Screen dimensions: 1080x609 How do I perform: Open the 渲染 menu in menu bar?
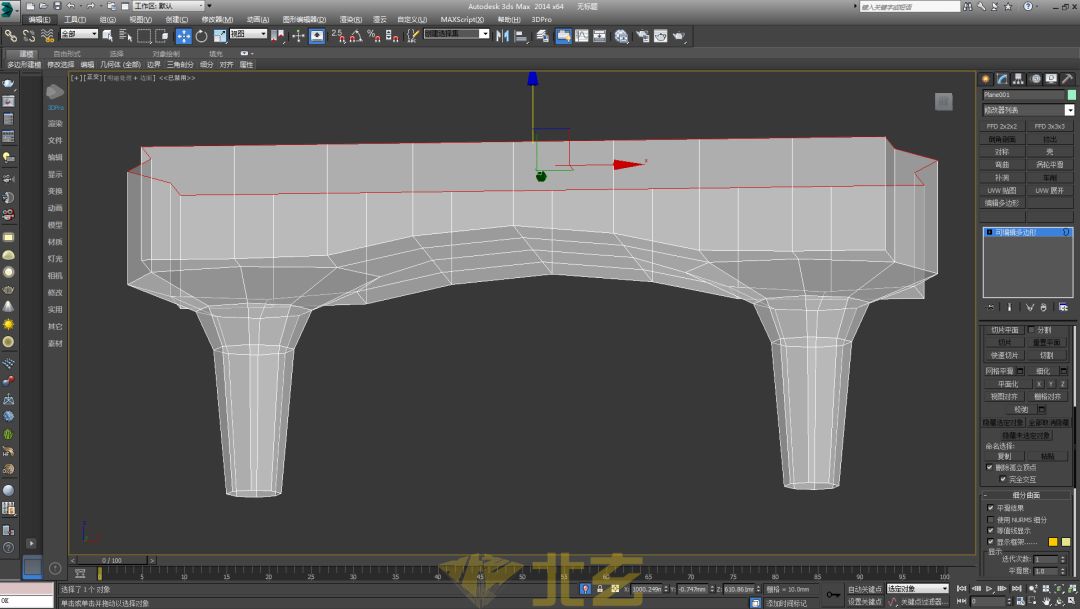(349, 19)
